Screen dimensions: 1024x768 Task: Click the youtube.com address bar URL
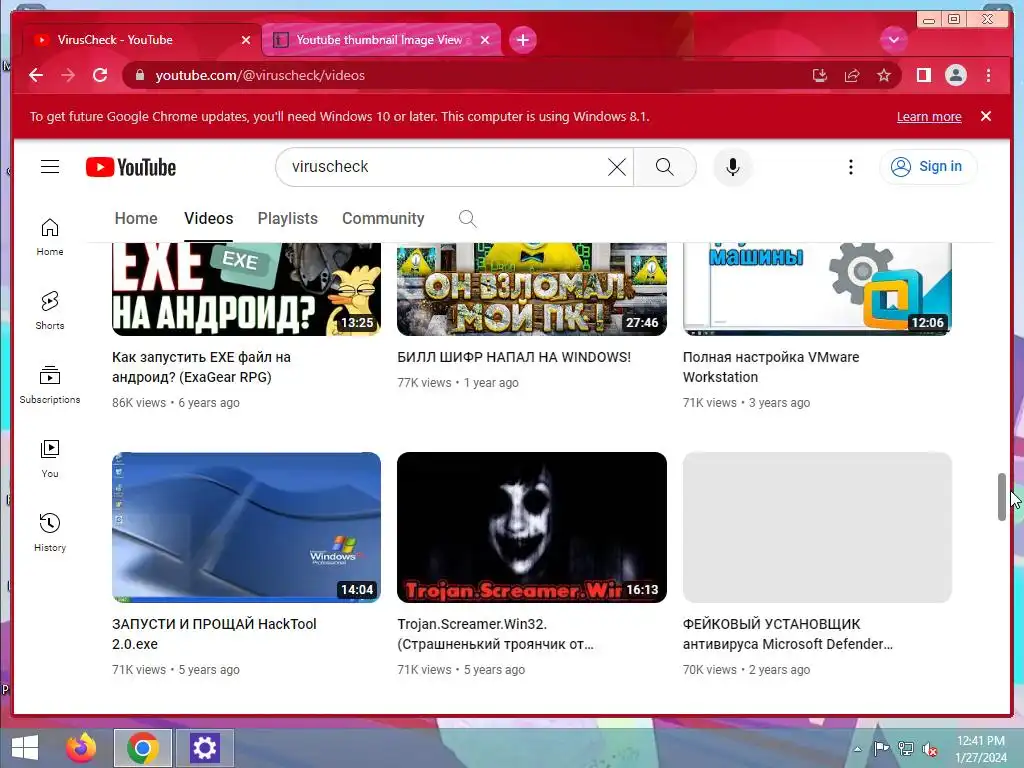click(x=260, y=75)
